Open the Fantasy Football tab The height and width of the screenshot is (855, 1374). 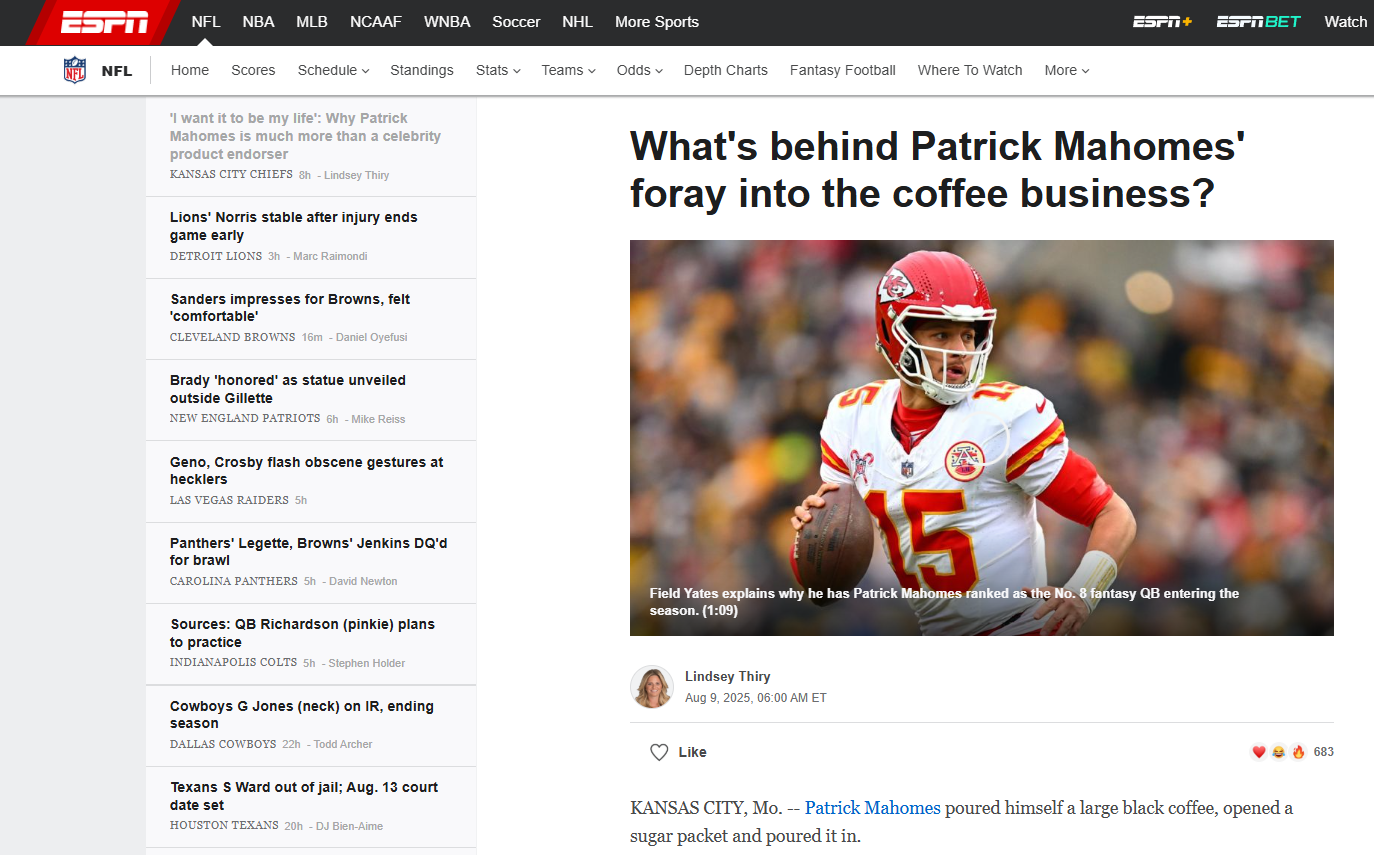[x=843, y=70]
